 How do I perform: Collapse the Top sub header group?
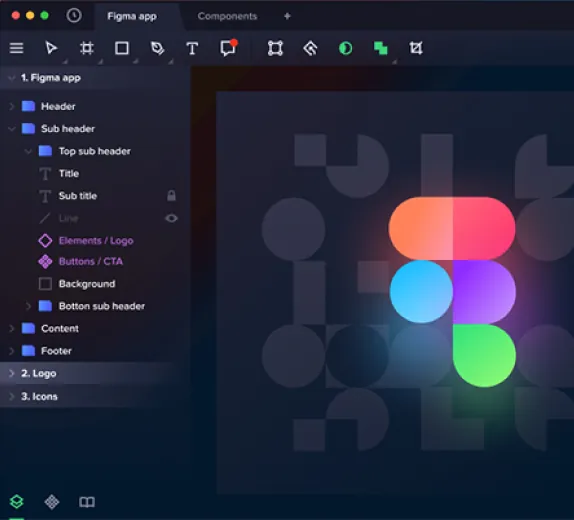pos(28,151)
